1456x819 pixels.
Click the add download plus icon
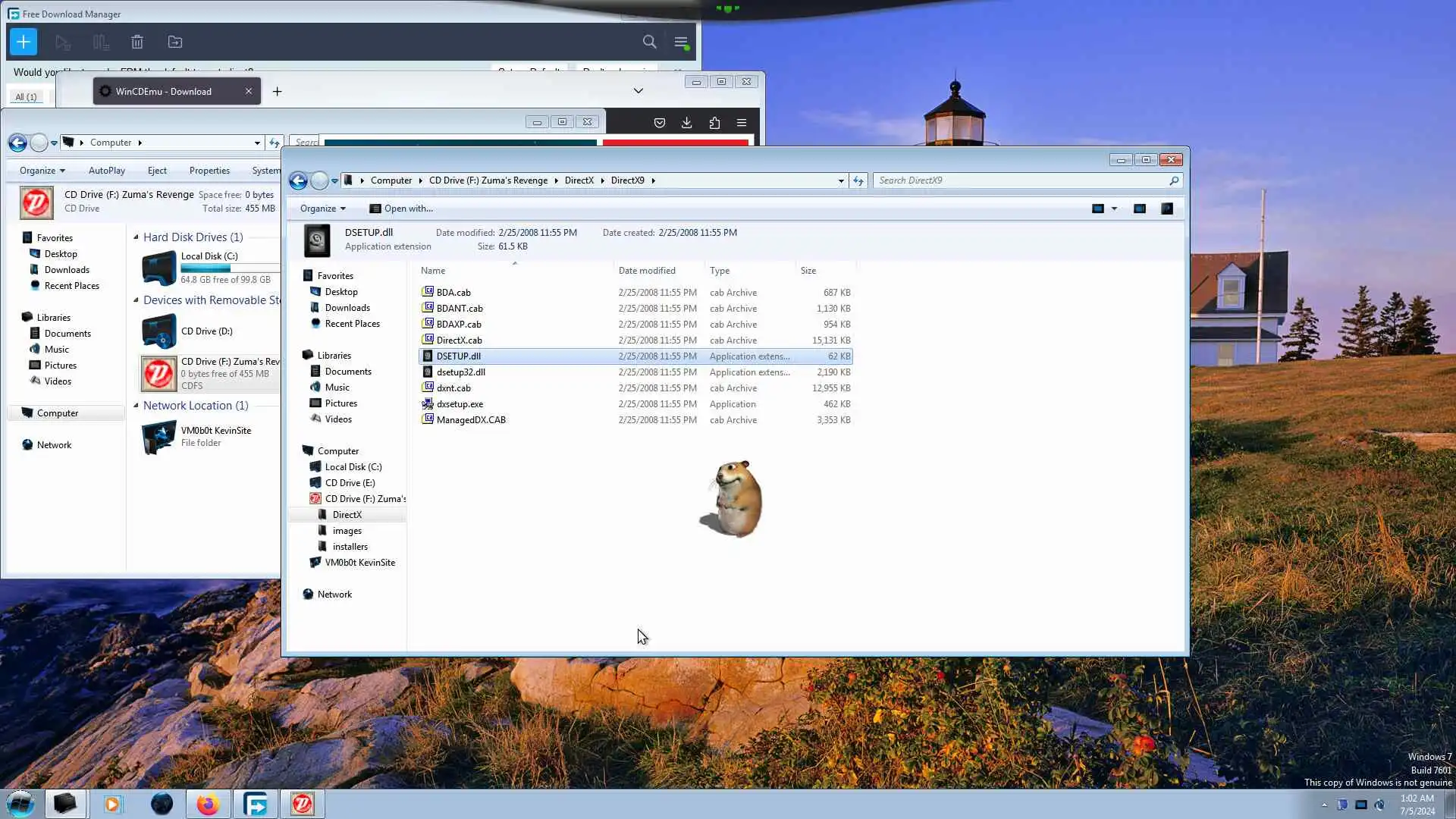[24, 42]
